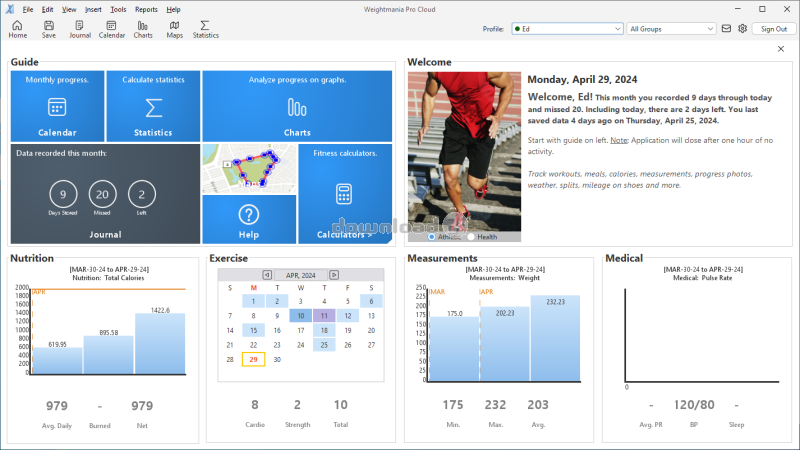Open the Fitness calculators tile

345,194
